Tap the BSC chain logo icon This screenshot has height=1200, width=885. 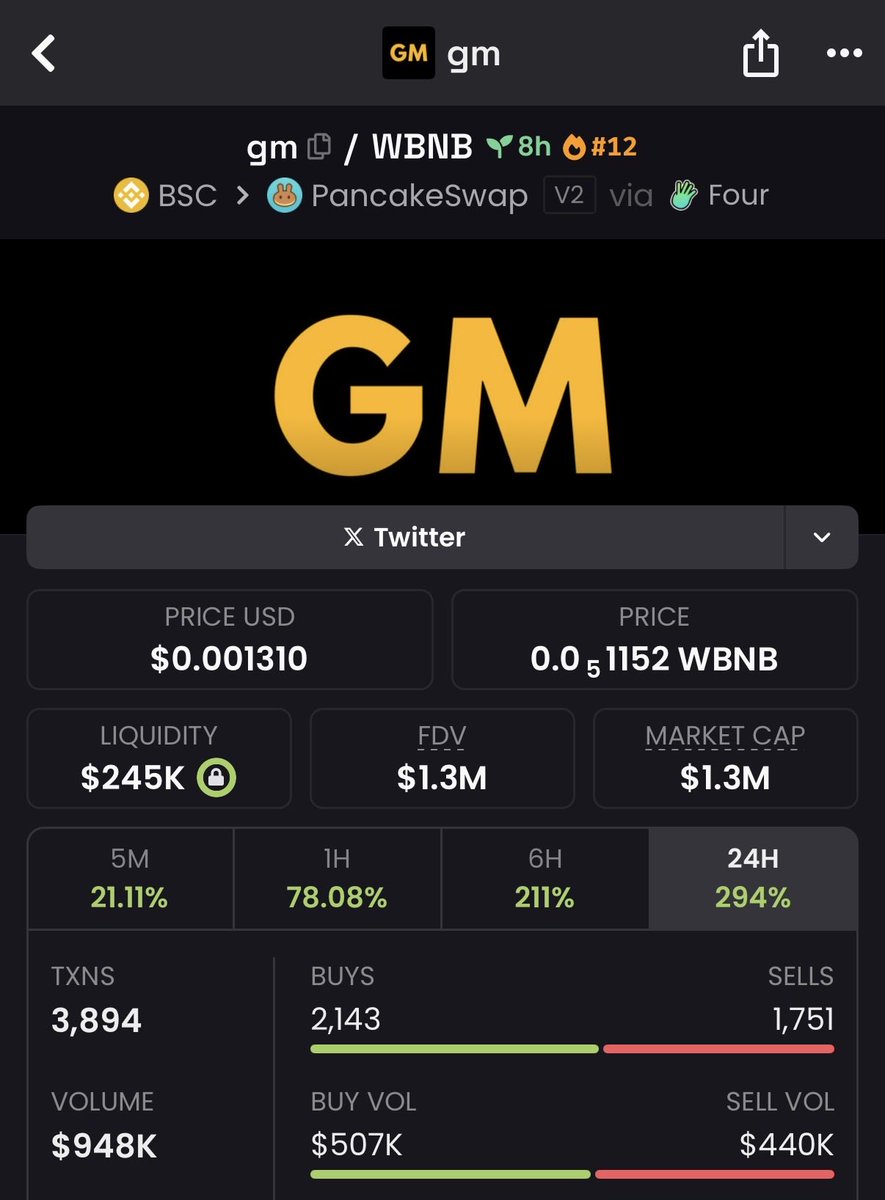click(x=131, y=195)
